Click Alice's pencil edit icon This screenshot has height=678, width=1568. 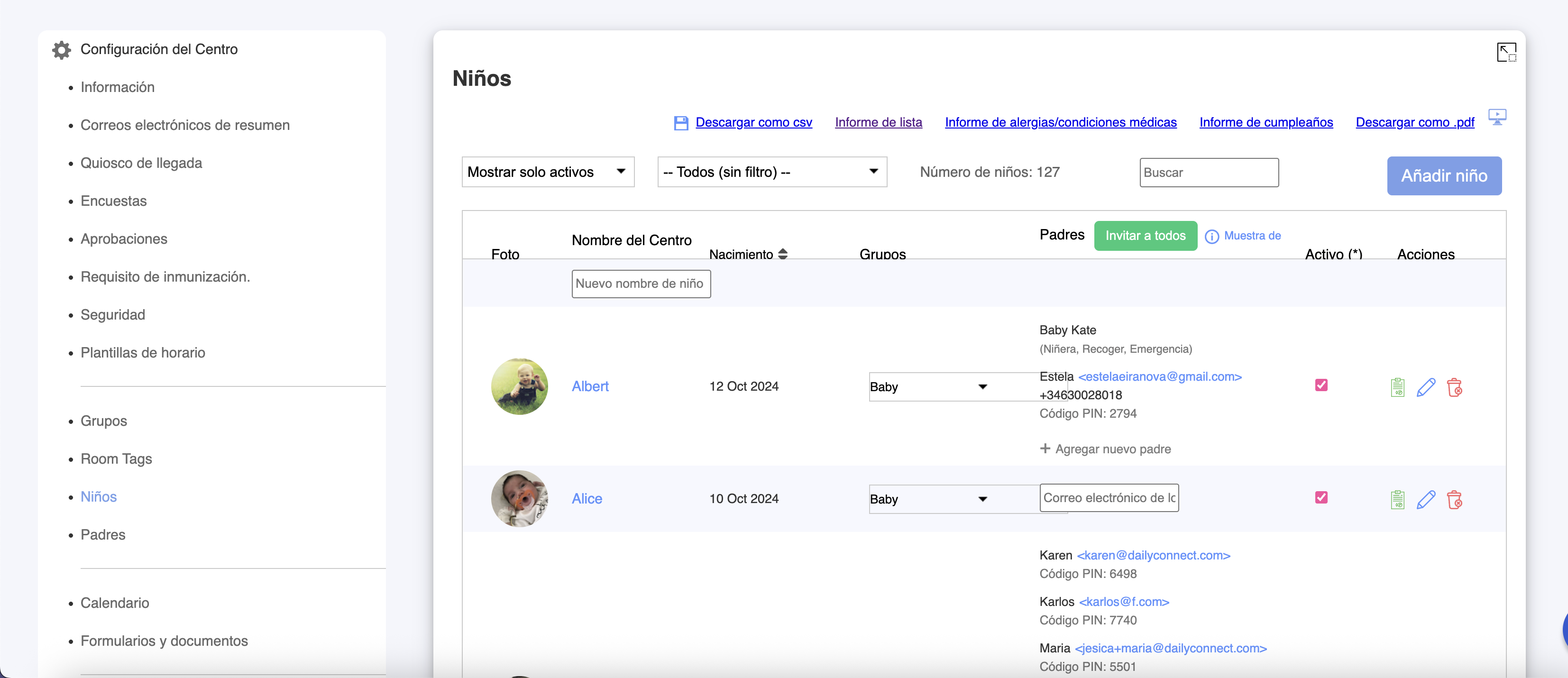pos(1426,500)
